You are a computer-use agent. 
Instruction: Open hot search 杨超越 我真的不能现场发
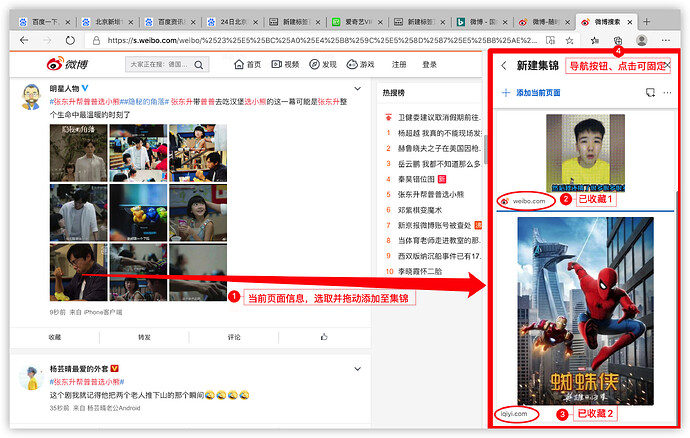pos(440,133)
